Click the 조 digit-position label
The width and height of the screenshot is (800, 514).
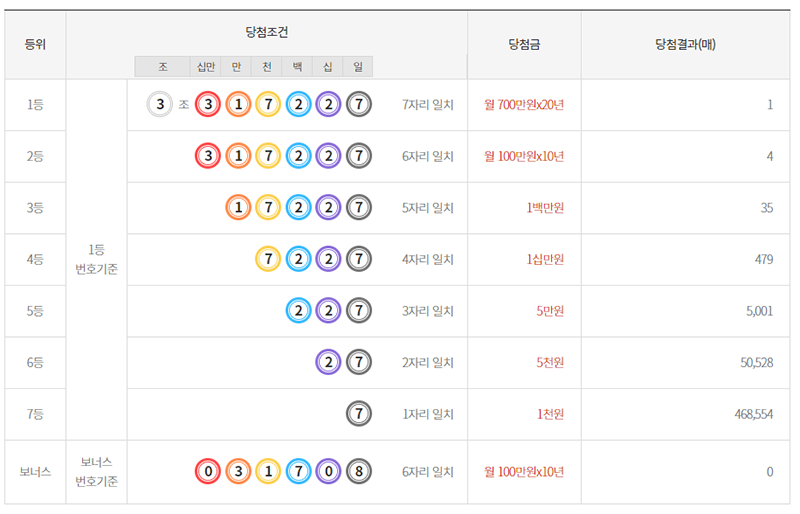pos(162,67)
